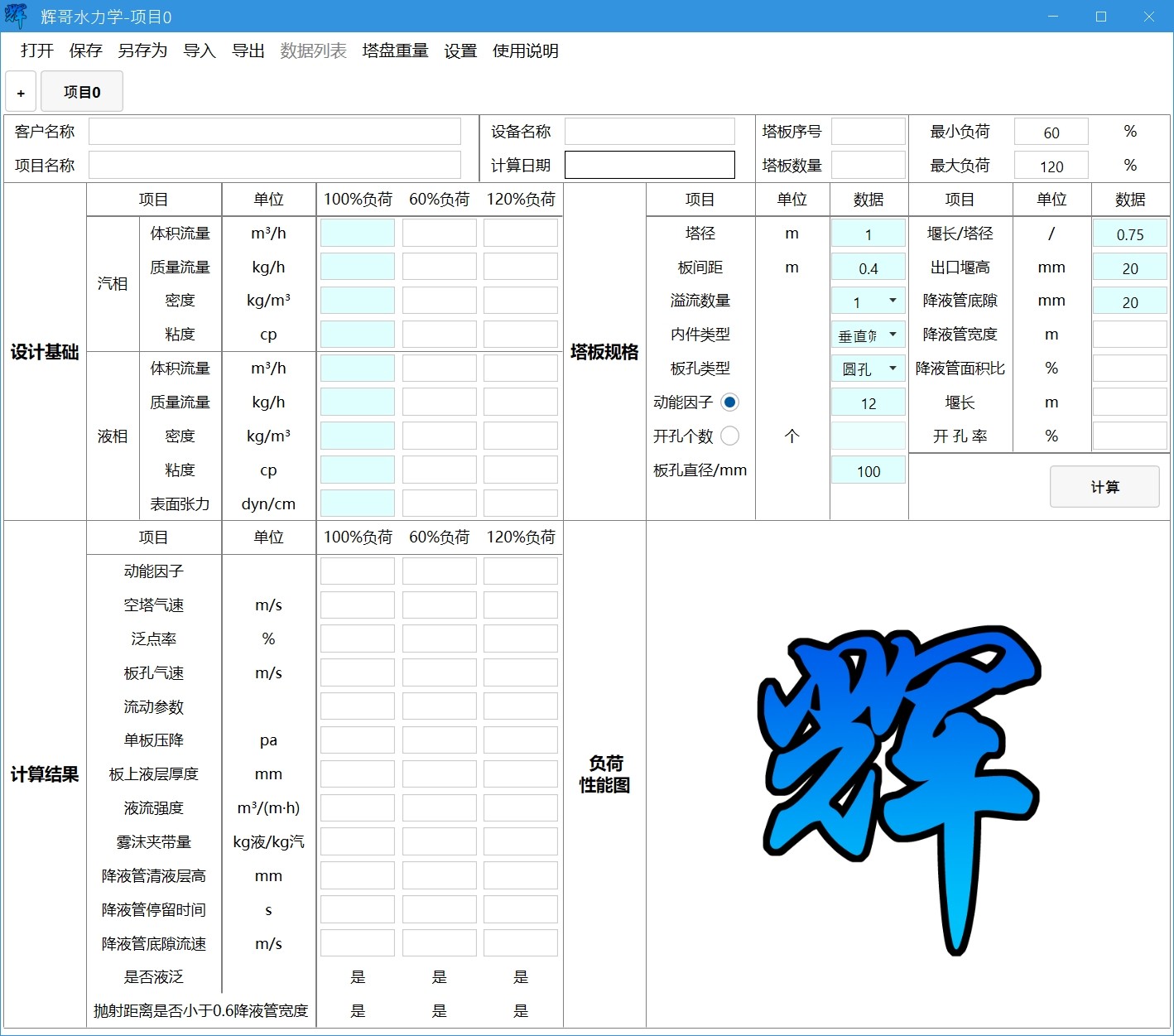Click the 表面张力 100% load field
This screenshot has width=1174, height=1036.
(358, 504)
